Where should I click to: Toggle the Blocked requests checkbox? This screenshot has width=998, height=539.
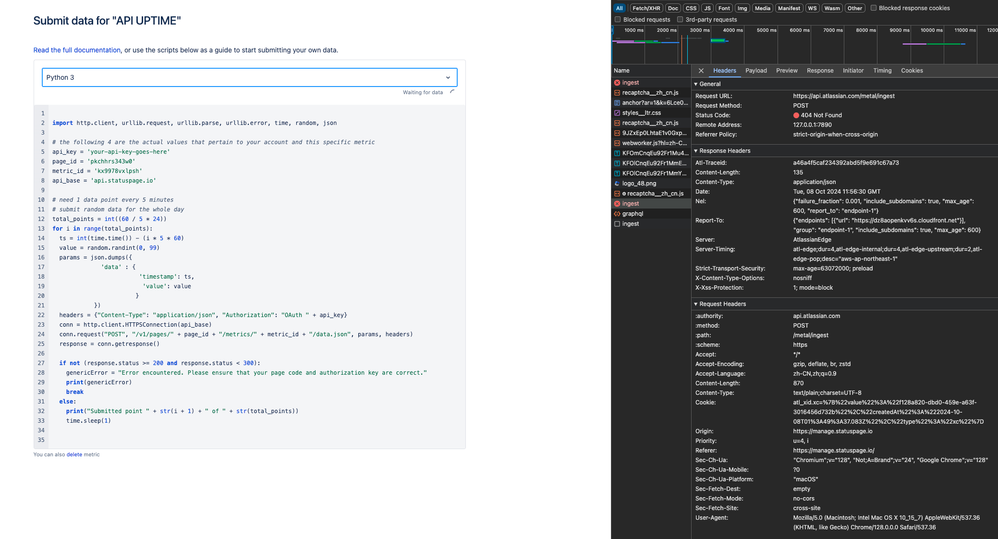pos(617,20)
